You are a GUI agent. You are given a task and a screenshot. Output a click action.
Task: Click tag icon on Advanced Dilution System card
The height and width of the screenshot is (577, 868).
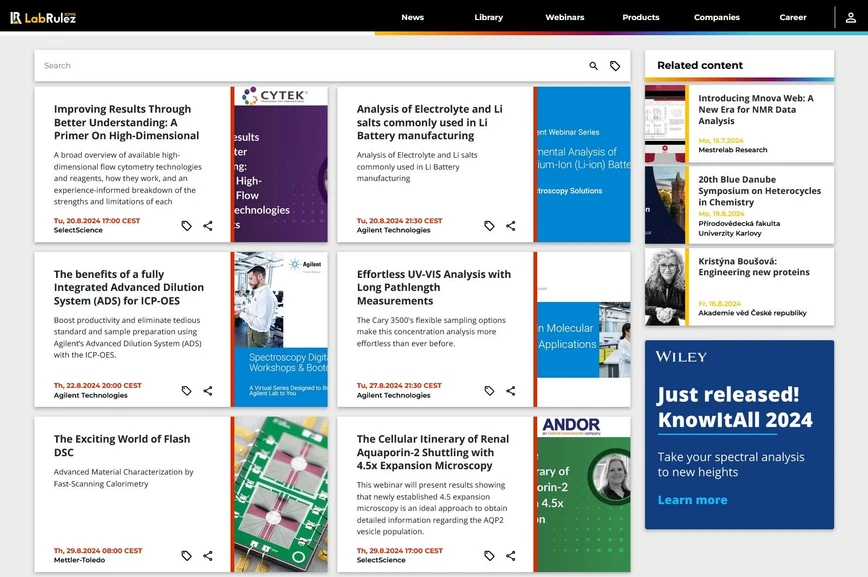click(x=187, y=390)
